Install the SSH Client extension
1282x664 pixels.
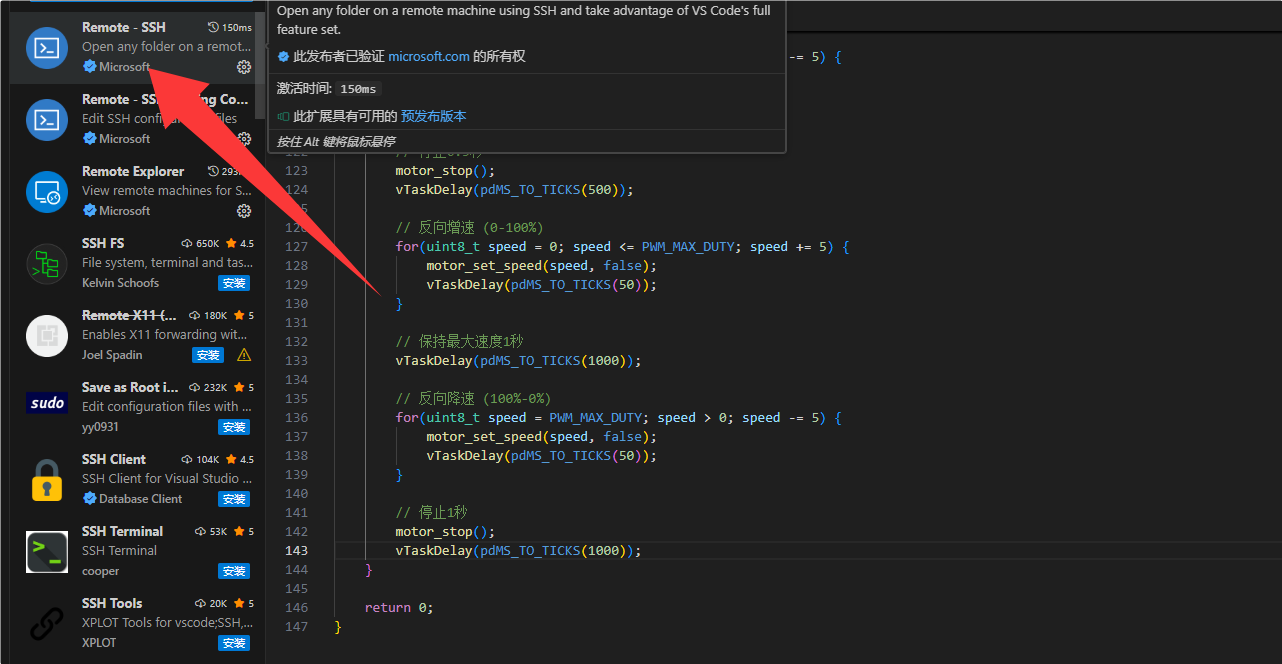click(x=234, y=499)
